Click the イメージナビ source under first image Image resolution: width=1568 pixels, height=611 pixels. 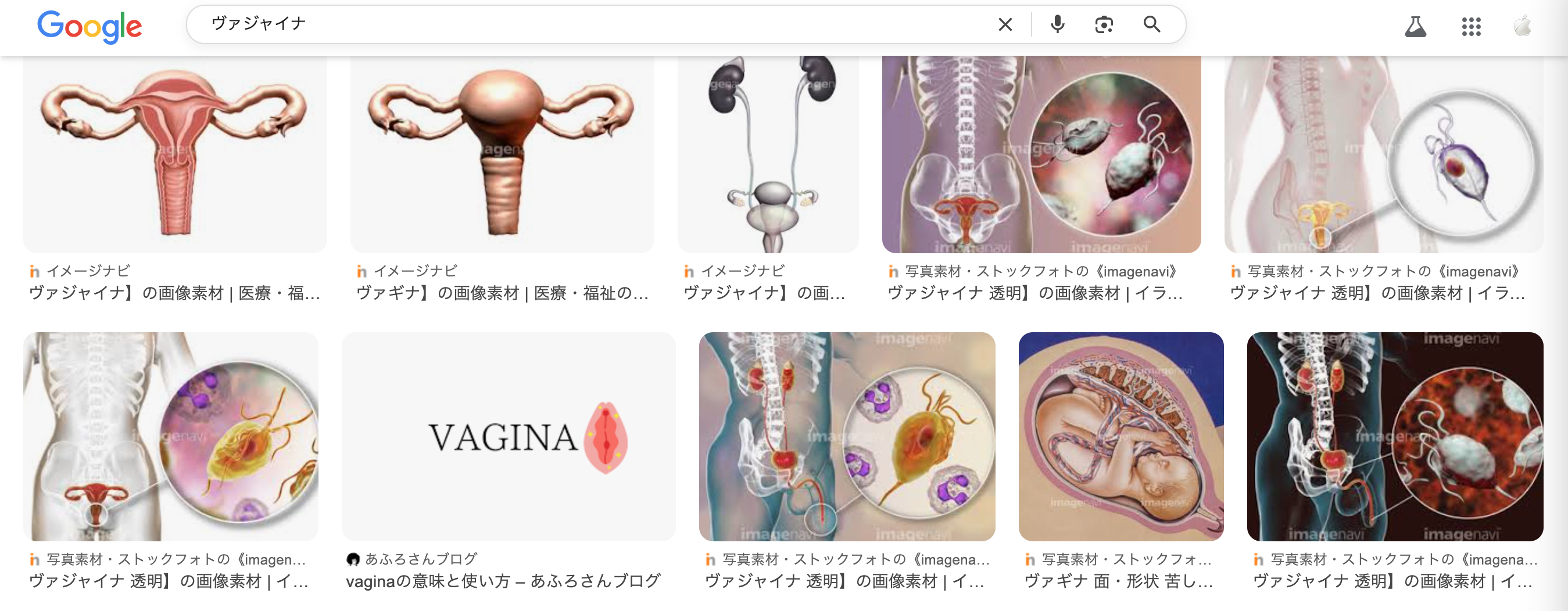[x=89, y=271]
